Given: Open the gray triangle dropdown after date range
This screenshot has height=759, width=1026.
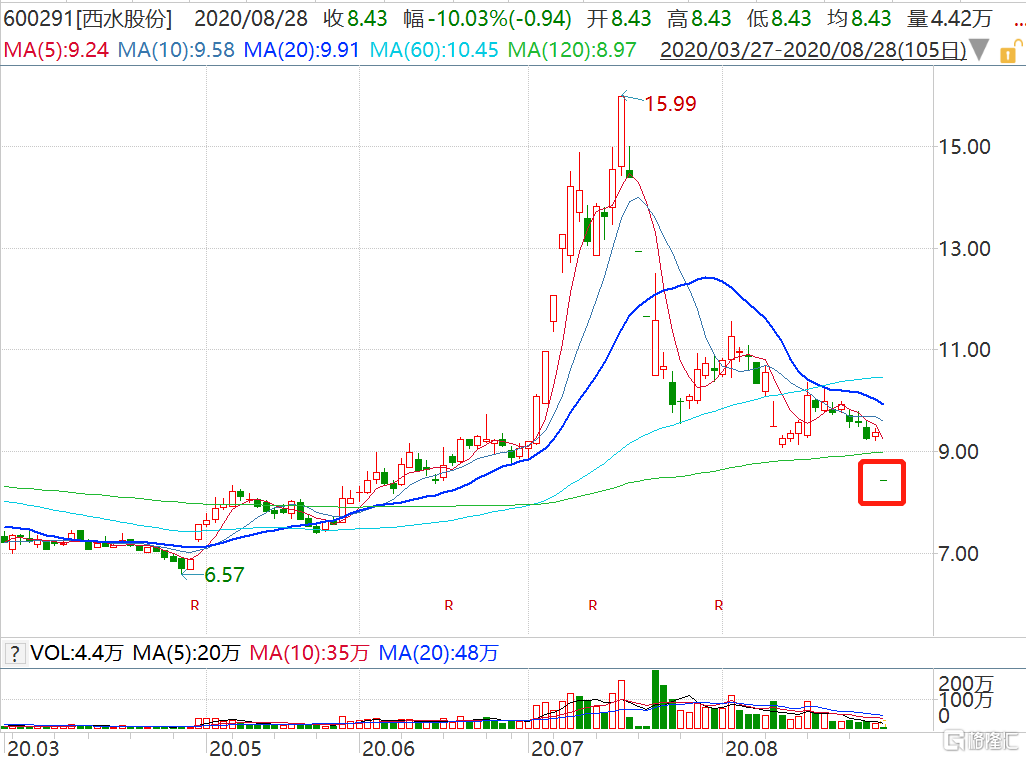Looking at the screenshot, I should click(980, 48).
